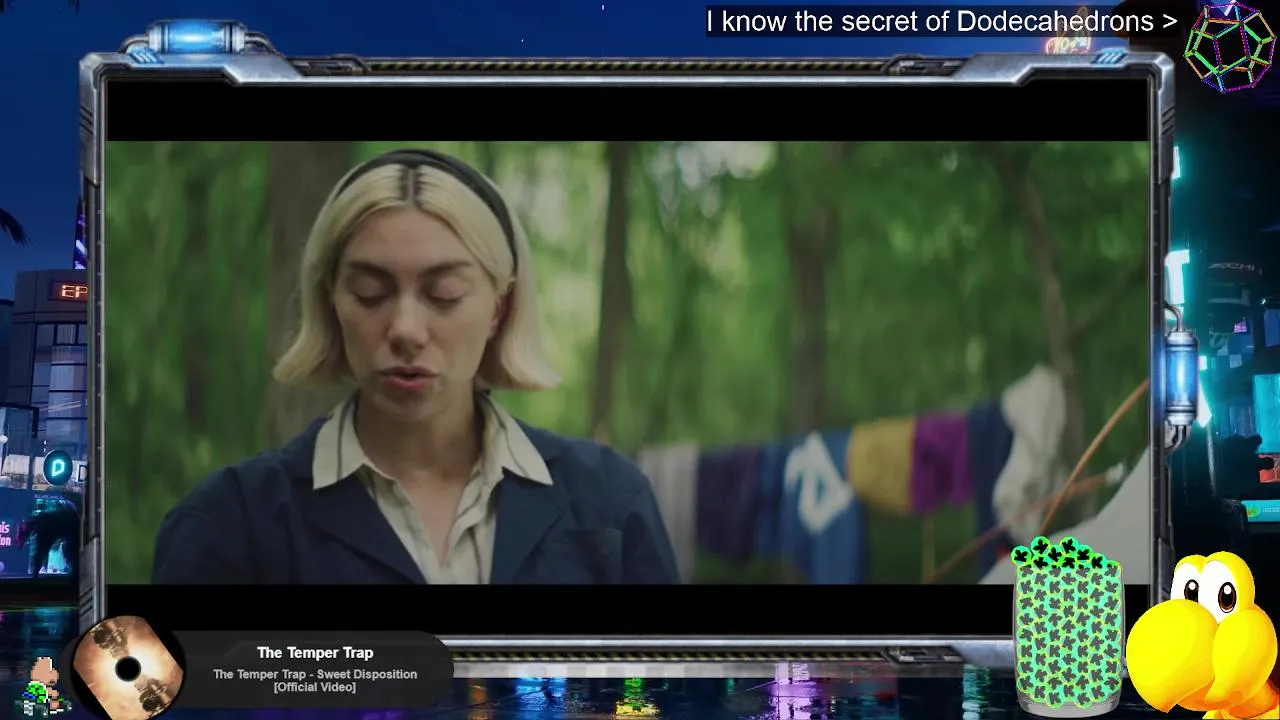Click the 'I know the secret of Dodecahedrons >' text

pyautogui.click(x=941, y=21)
